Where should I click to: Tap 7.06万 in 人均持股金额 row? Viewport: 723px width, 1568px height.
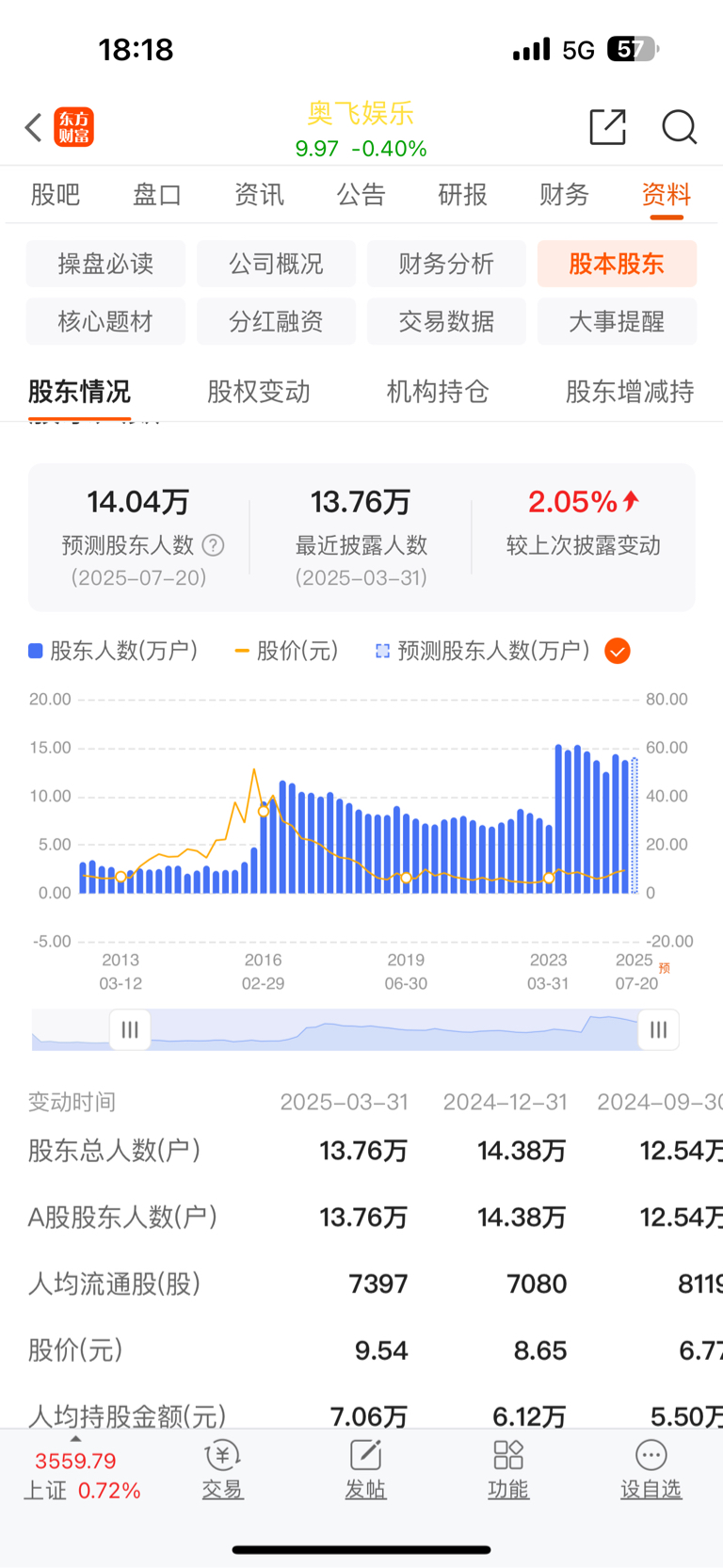tap(369, 1416)
